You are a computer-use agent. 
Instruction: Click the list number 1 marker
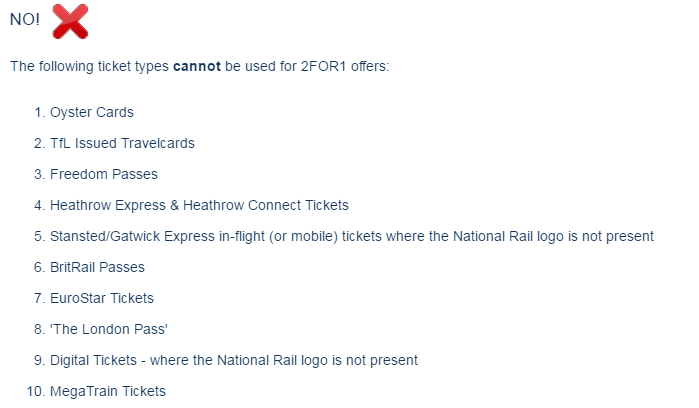[40, 112]
